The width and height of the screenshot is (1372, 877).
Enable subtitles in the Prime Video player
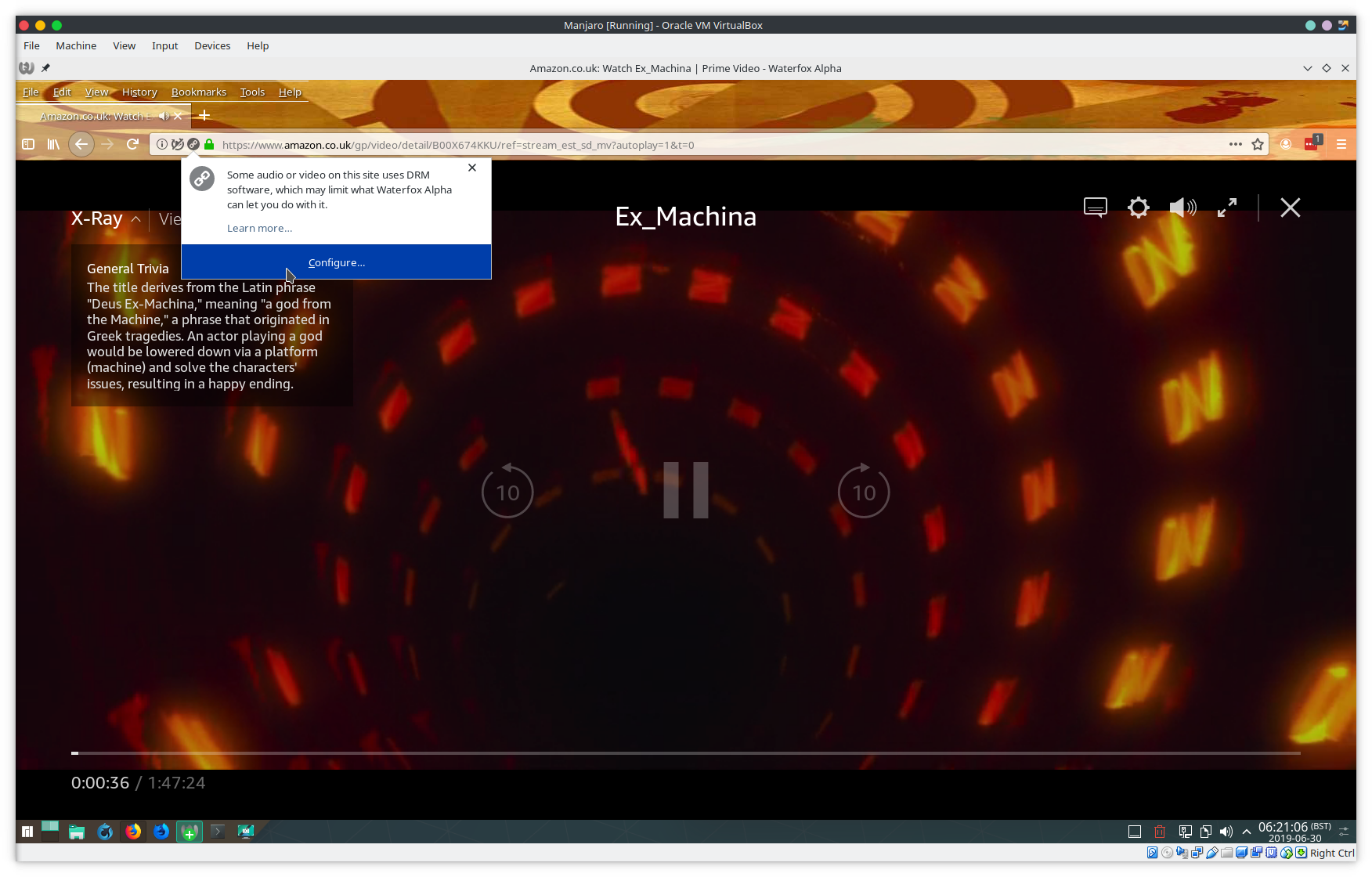click(1094, 207)
